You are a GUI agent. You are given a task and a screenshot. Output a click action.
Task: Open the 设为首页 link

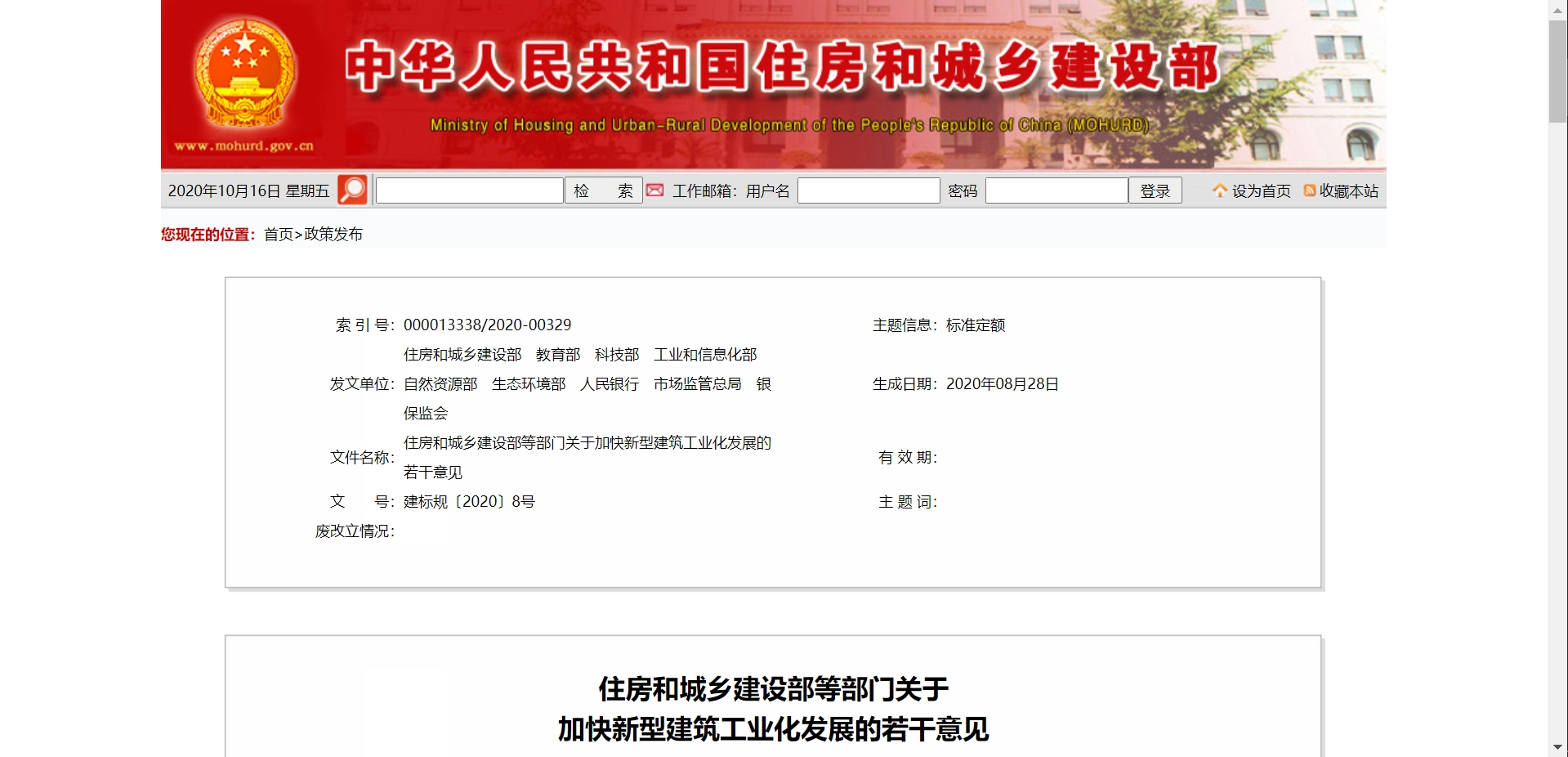coord(1261,190)
